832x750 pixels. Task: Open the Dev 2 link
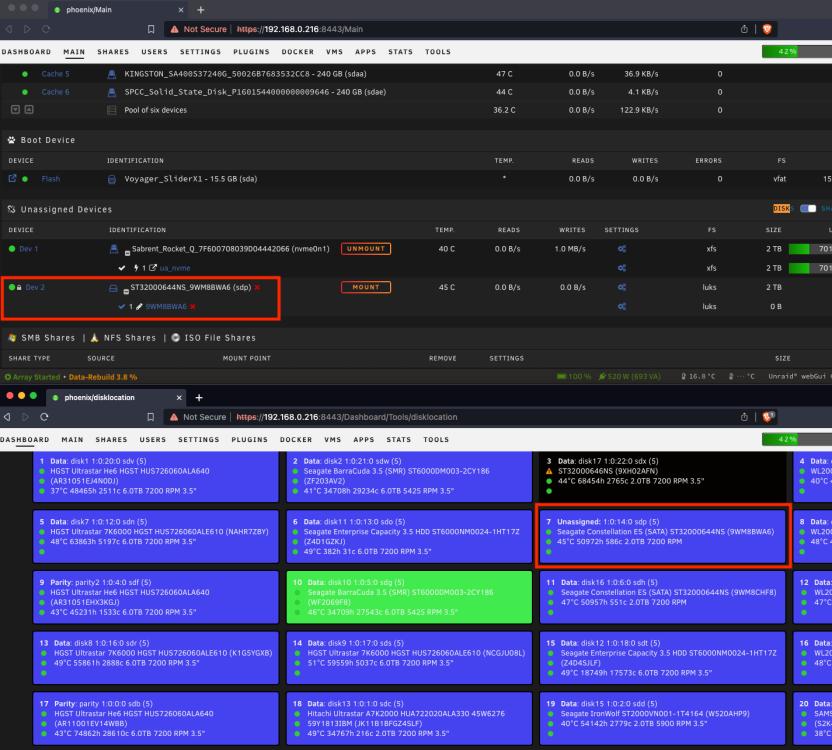[x=35, y=287]
